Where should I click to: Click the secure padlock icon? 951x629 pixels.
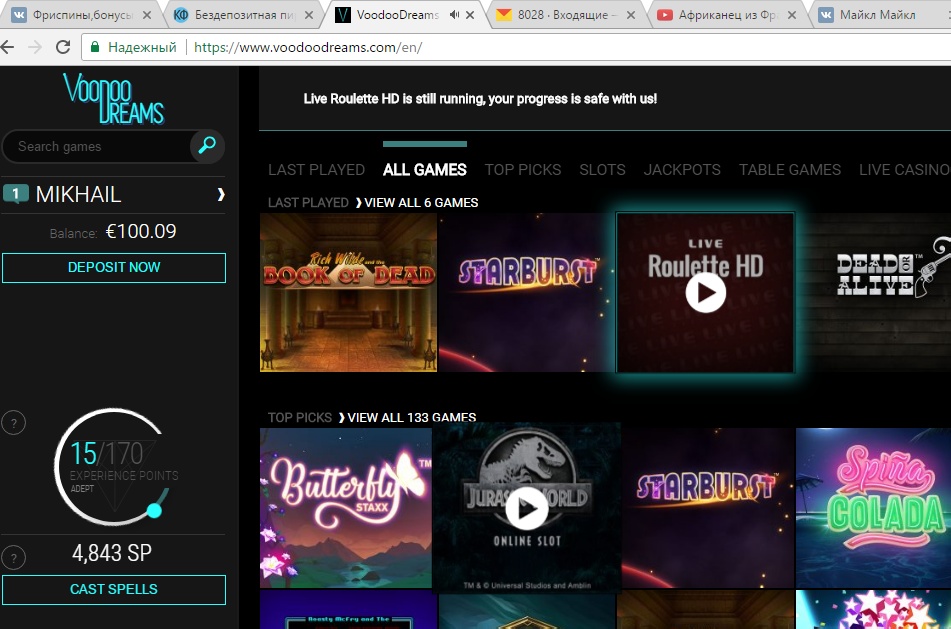(95, 47)
